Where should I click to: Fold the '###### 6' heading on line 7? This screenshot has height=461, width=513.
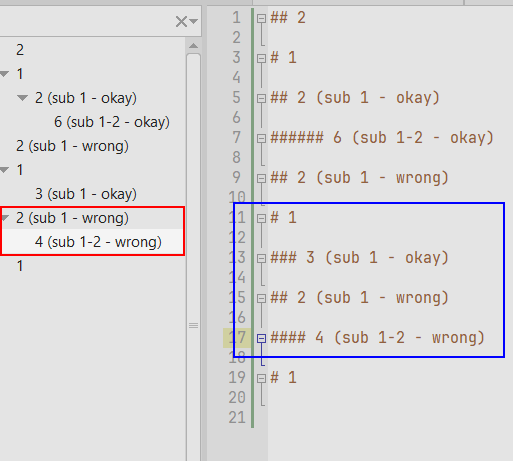coord(262,138)
